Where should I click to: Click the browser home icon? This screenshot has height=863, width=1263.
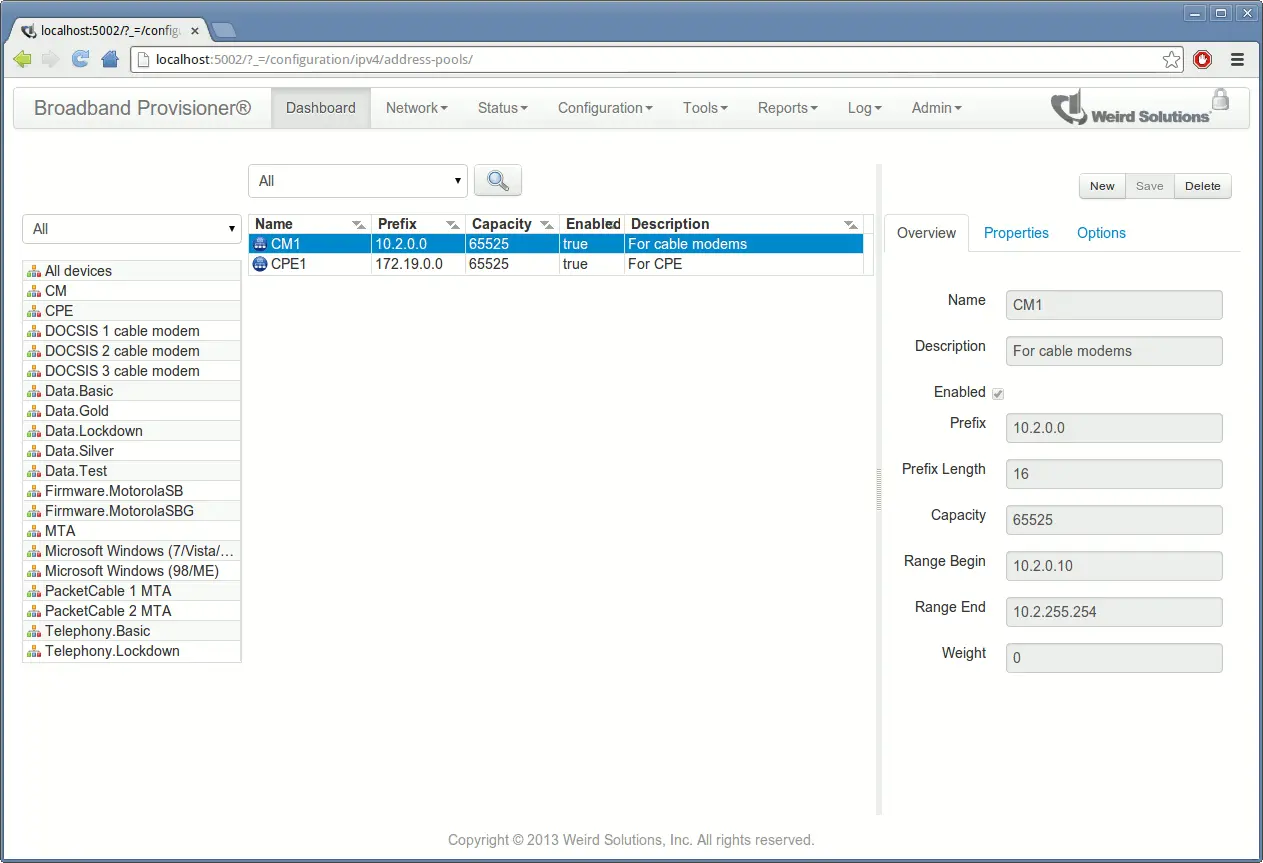[110, 59]
